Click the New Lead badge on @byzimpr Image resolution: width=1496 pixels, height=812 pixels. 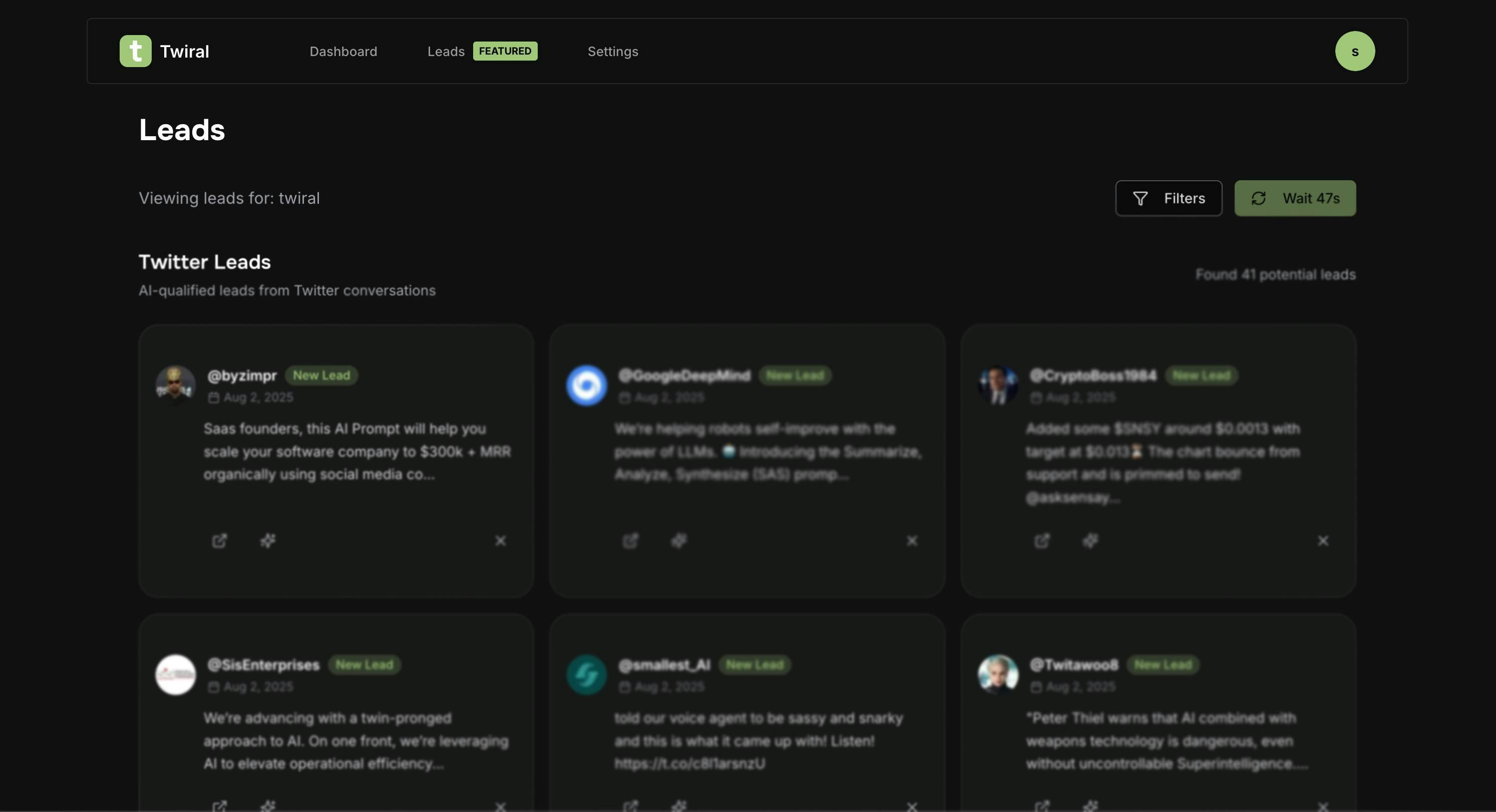click(x=321, y=375)
